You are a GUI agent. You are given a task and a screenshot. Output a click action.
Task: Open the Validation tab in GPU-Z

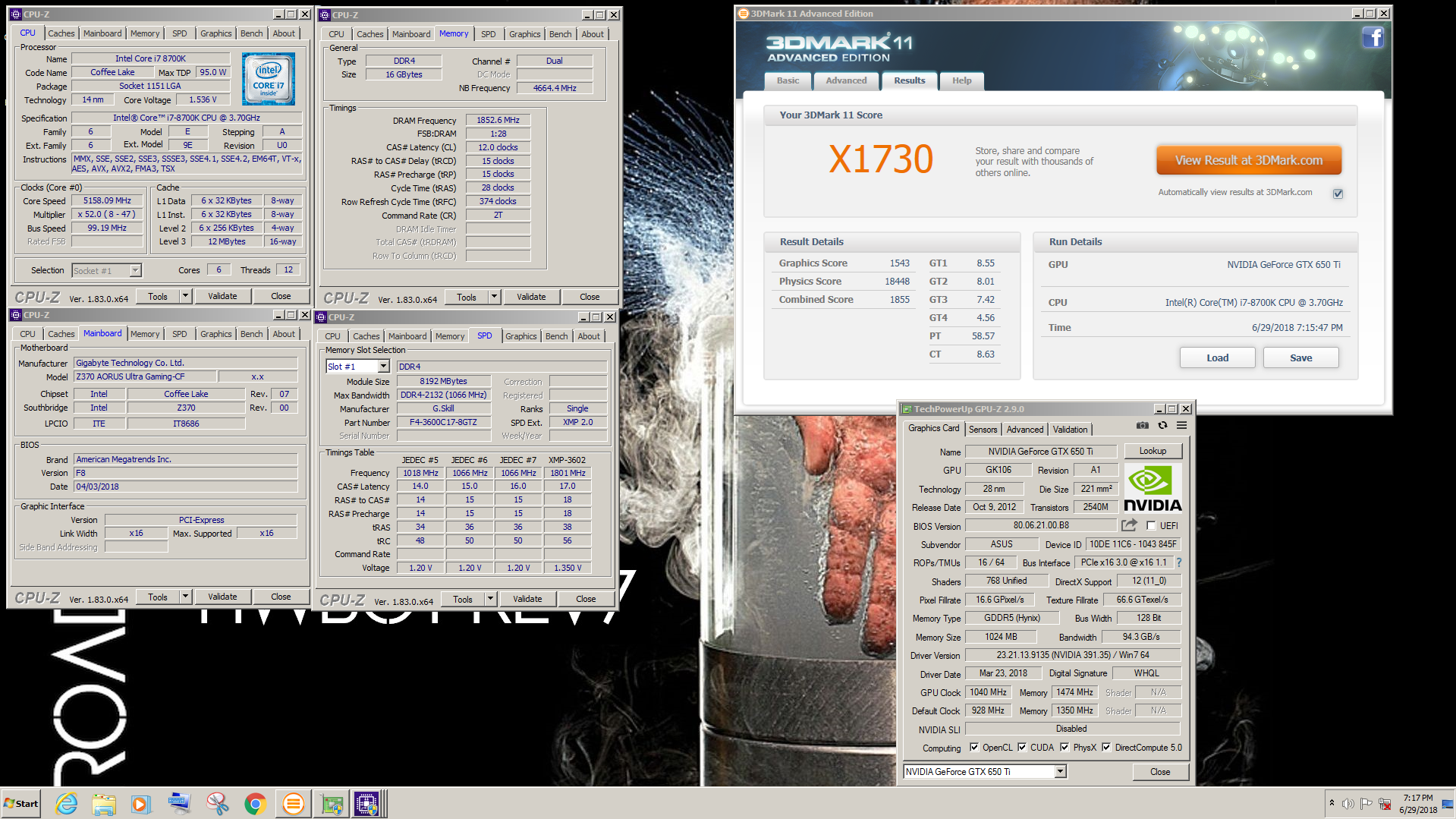1070,430
